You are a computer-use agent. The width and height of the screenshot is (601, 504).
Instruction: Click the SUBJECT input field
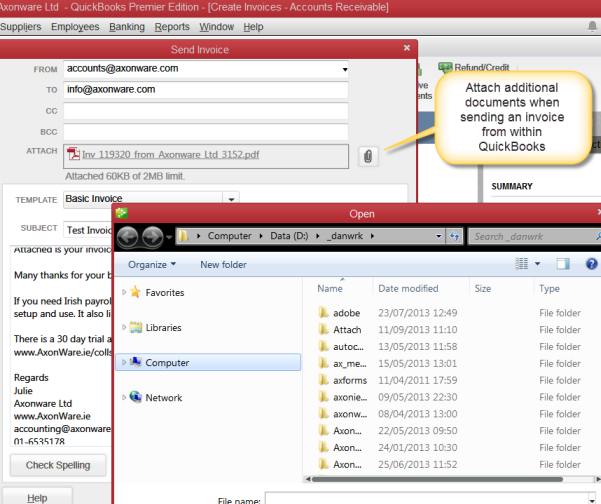coord(88,229)
